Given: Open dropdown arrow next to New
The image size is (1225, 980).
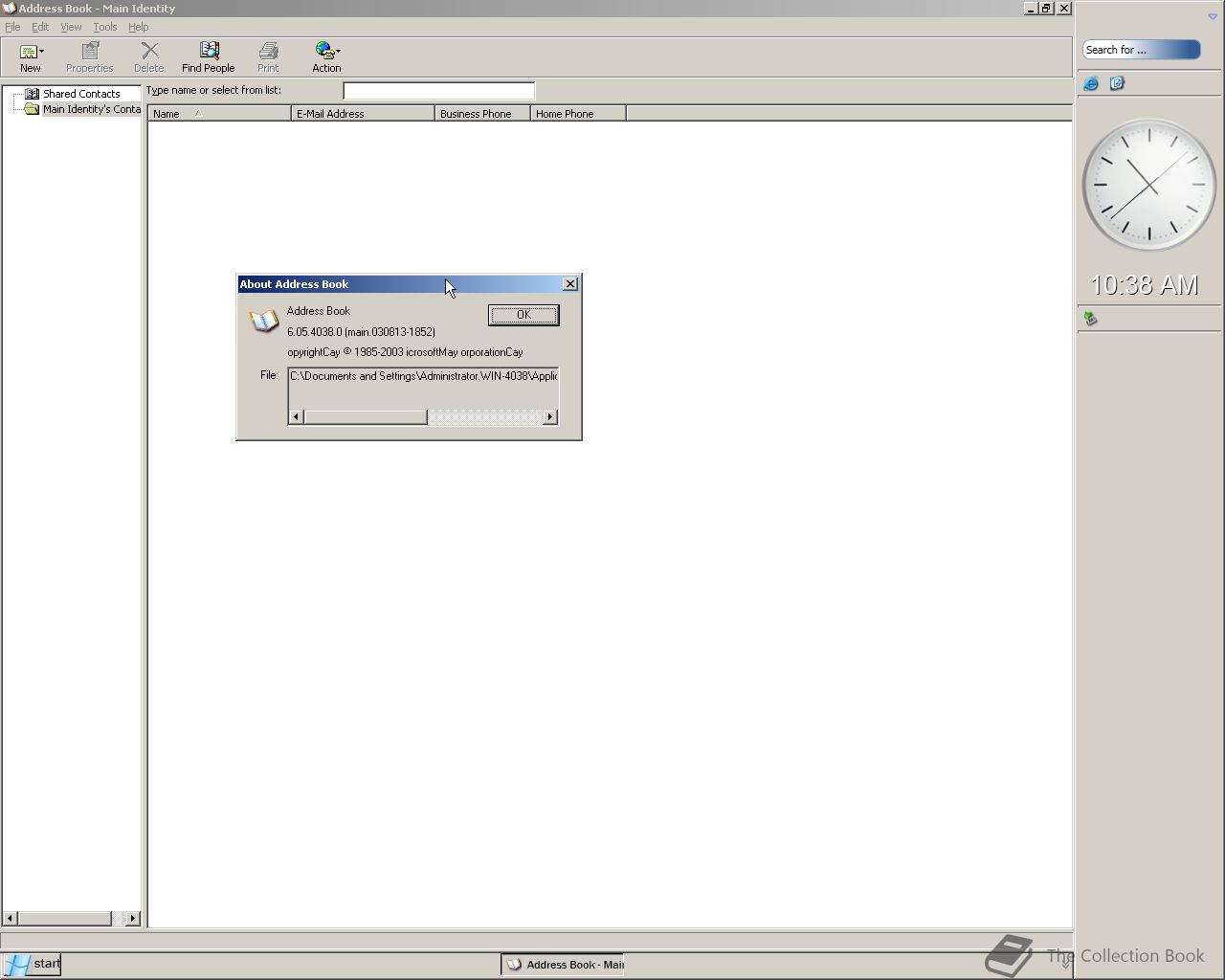Looking at the screenshot, I should click(42, 51).
